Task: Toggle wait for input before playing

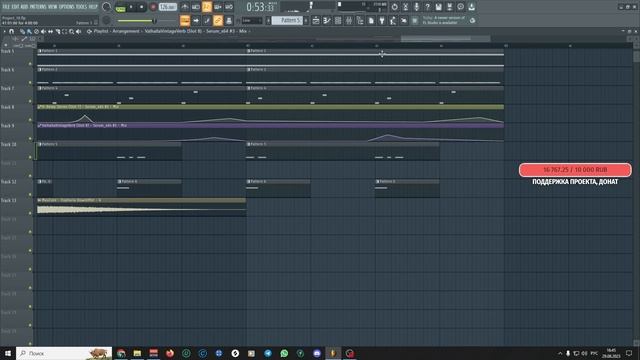Action: point(196,7)
